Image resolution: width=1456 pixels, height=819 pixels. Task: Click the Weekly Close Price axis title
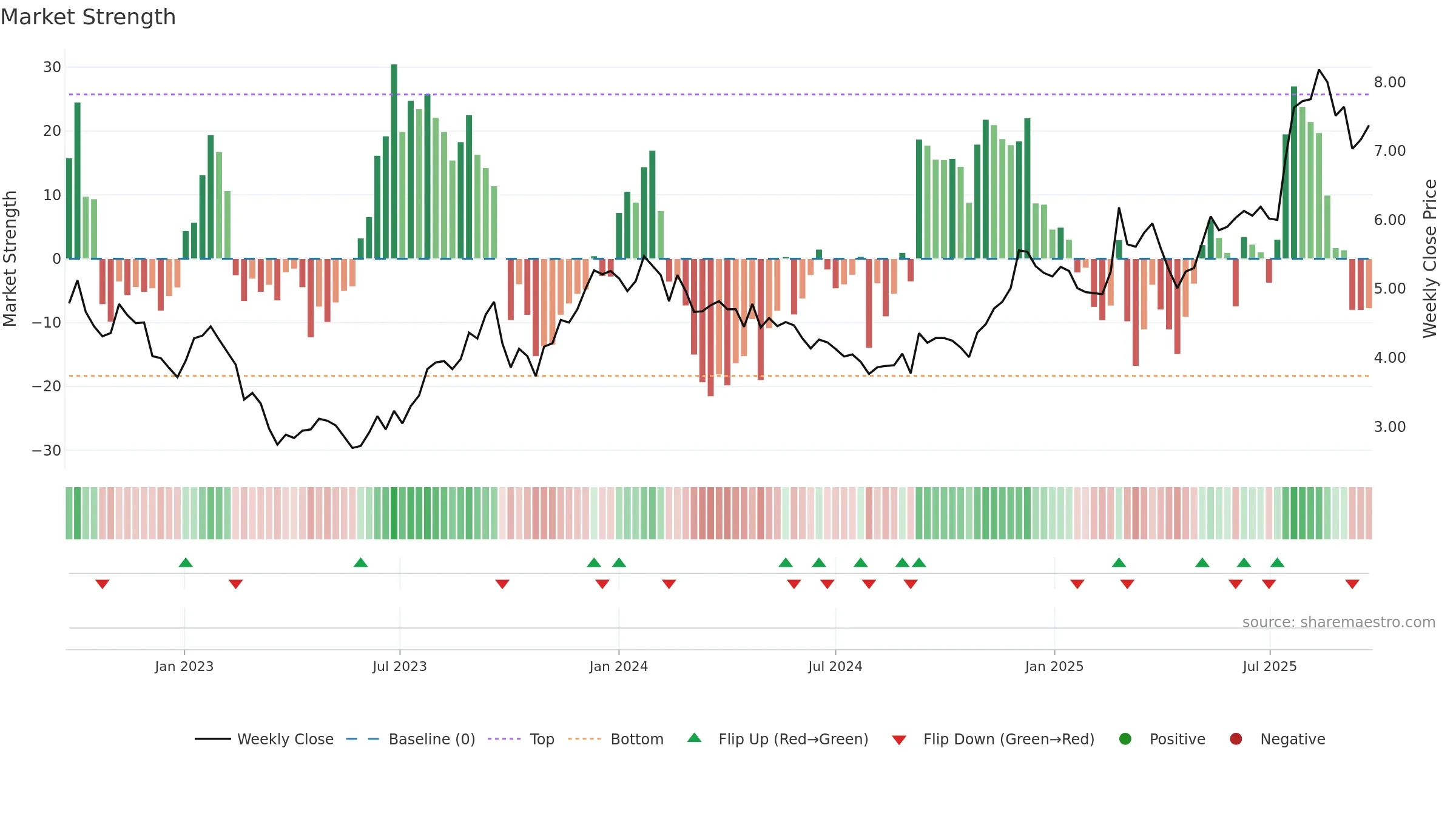[x=1431, y=258]
